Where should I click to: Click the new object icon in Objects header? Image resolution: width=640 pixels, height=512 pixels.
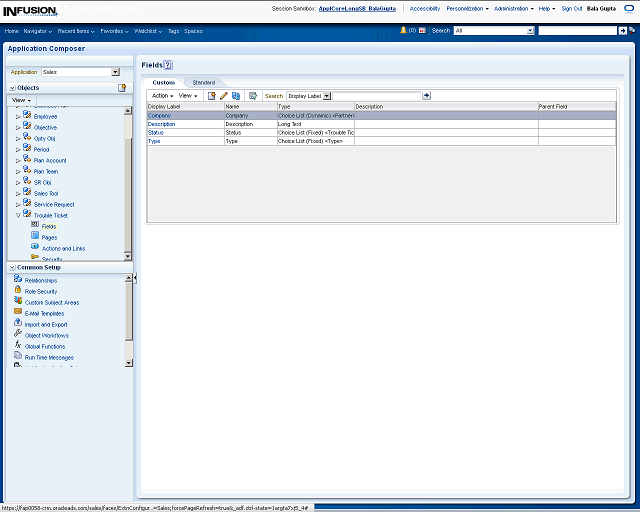tap(122, 88)
